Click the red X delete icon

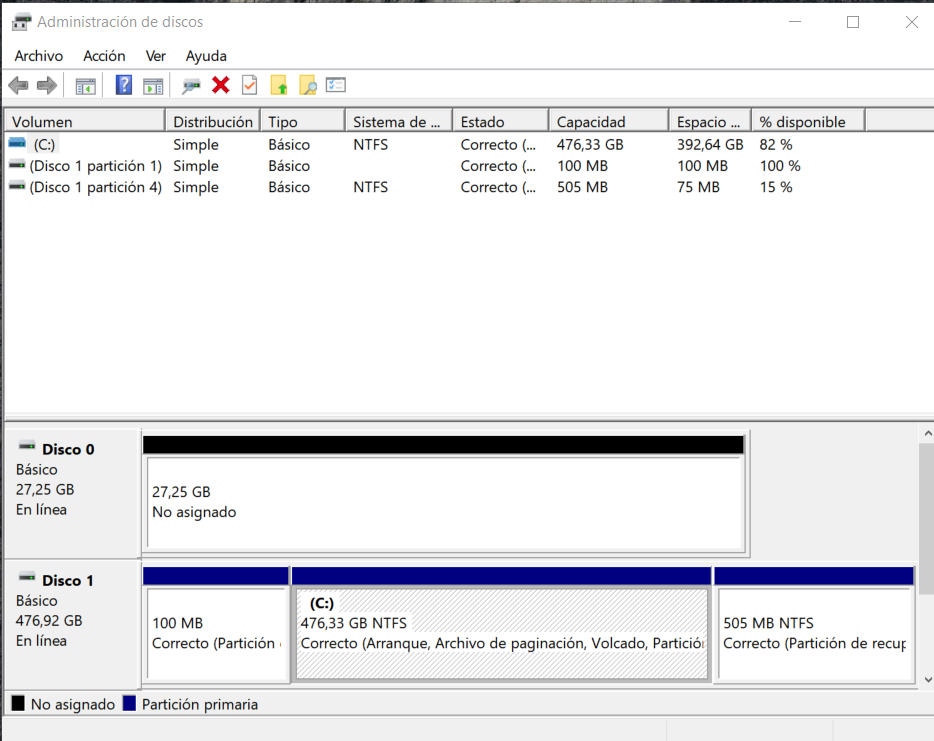click(x=221, y=86)
